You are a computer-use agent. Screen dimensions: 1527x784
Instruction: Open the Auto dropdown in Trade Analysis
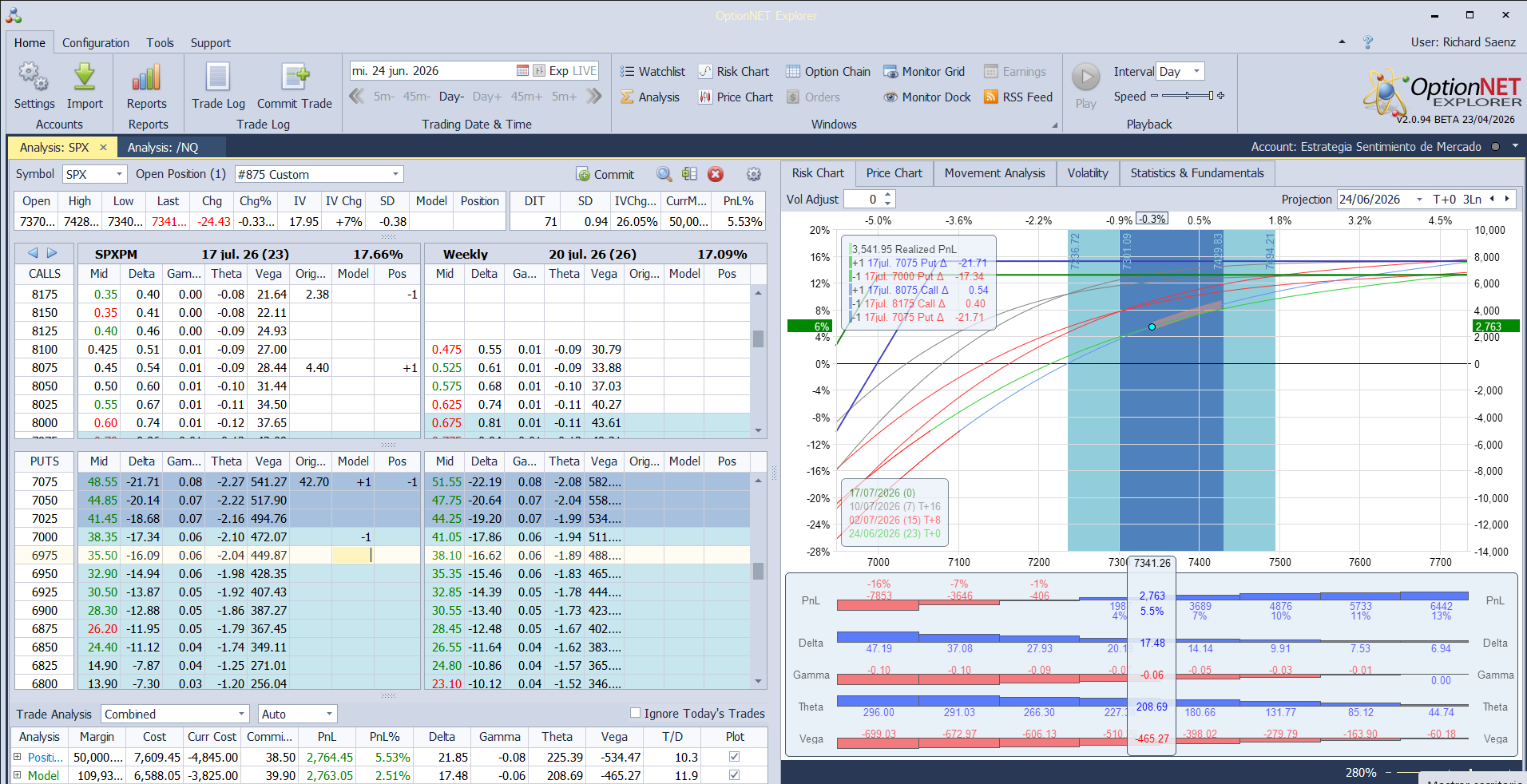point(329,714)
